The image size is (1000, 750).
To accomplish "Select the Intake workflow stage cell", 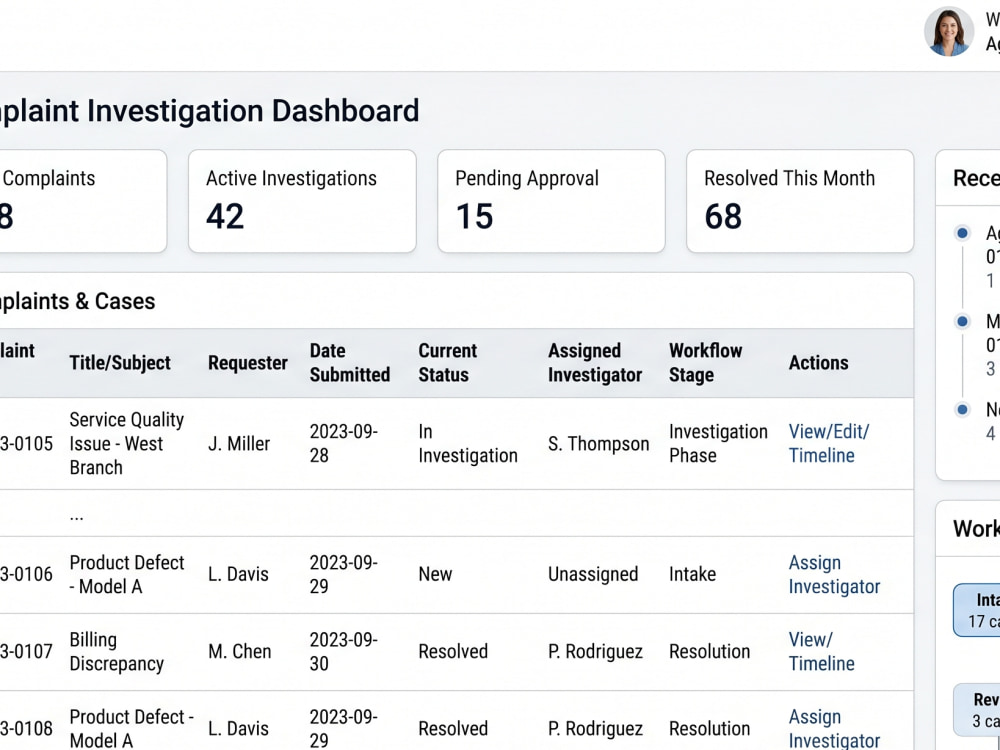I will pos(692,574).
